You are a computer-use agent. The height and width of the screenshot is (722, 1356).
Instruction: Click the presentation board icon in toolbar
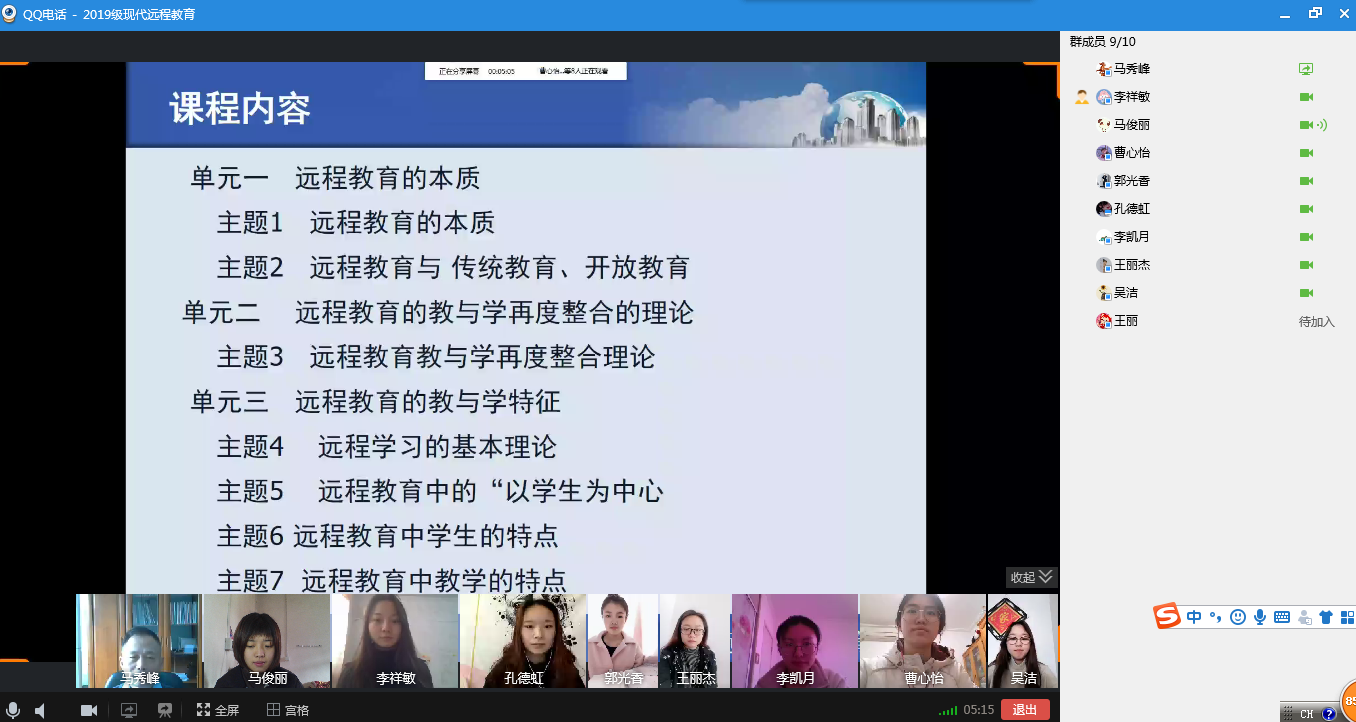pos(164,710)
